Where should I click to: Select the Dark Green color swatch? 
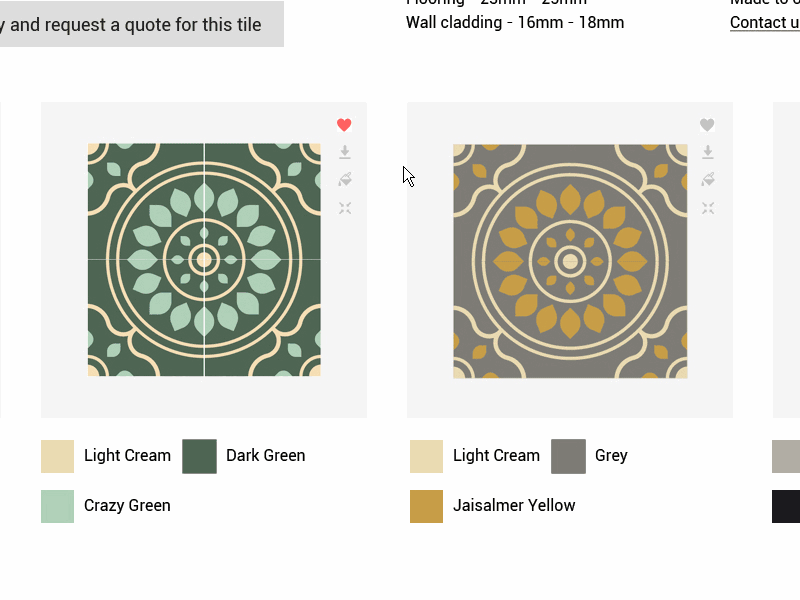pos(197,456)
